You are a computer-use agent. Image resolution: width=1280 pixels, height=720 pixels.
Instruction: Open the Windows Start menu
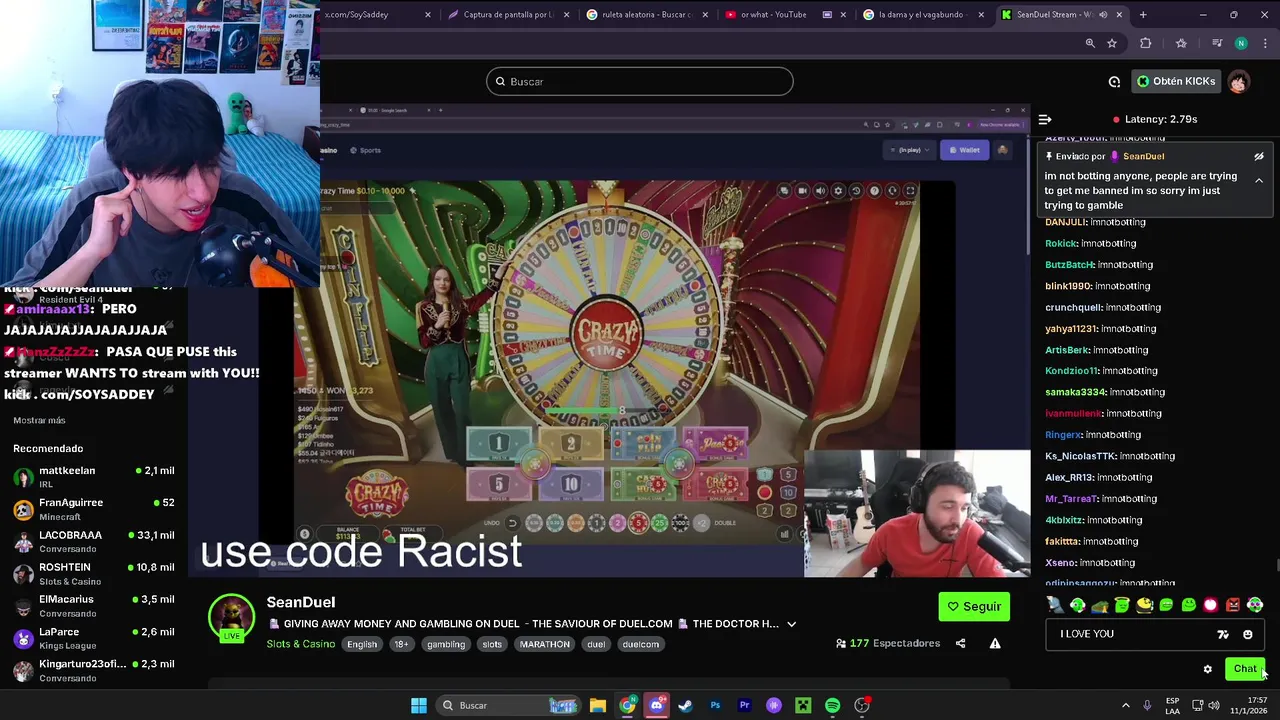[x=419, y=706]
